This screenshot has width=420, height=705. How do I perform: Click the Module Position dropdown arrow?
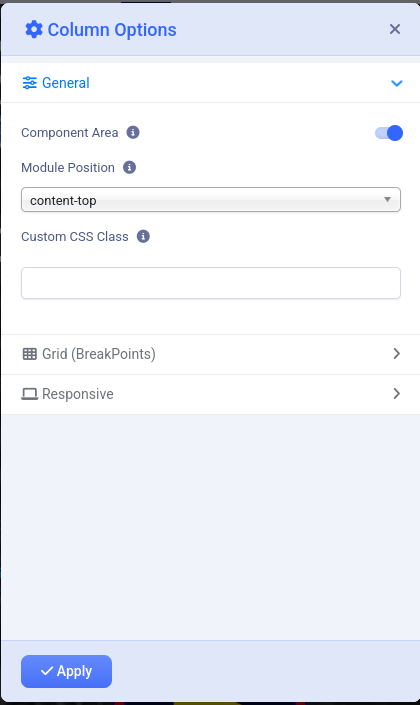[387, 199]
